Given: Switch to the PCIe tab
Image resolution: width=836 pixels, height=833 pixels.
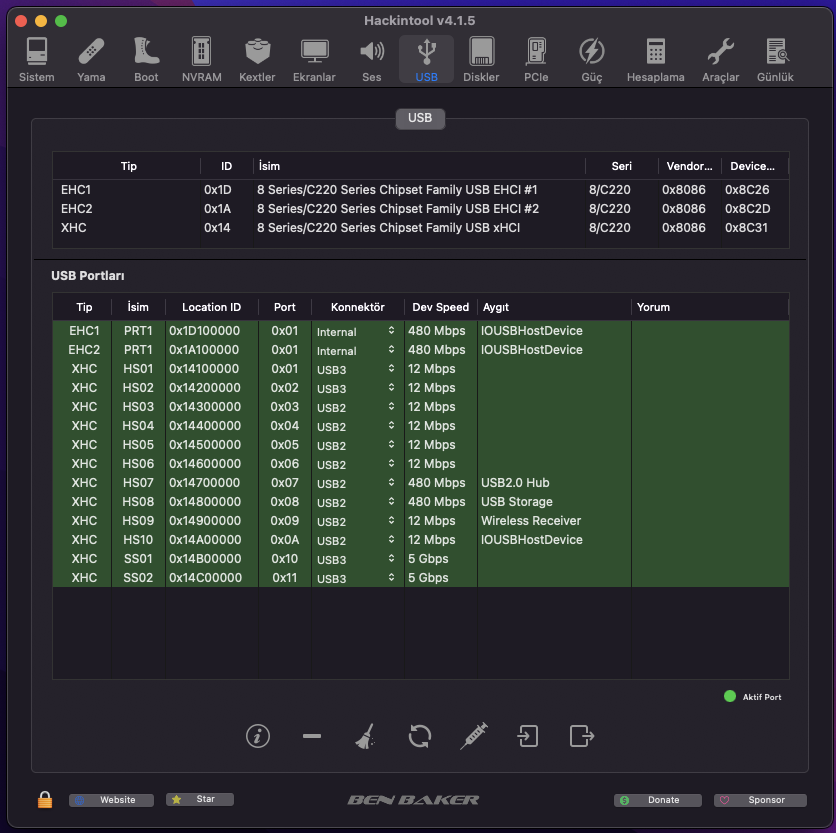Looking at the screenshot, I should [536, 60].
